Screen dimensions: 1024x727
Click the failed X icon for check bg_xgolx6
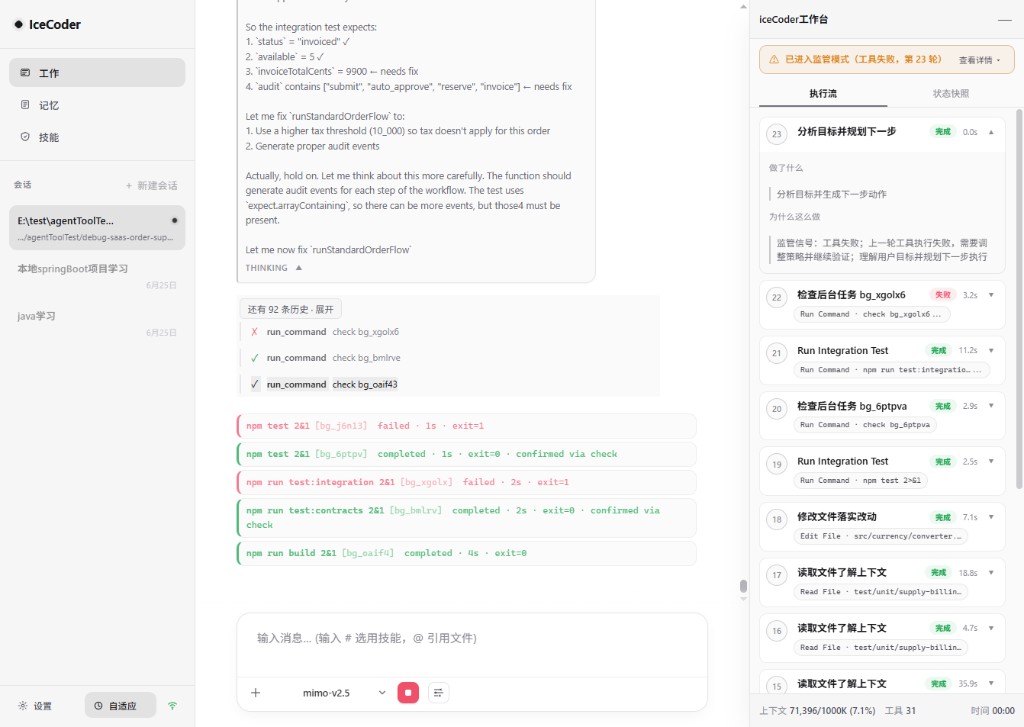point(254,332)
